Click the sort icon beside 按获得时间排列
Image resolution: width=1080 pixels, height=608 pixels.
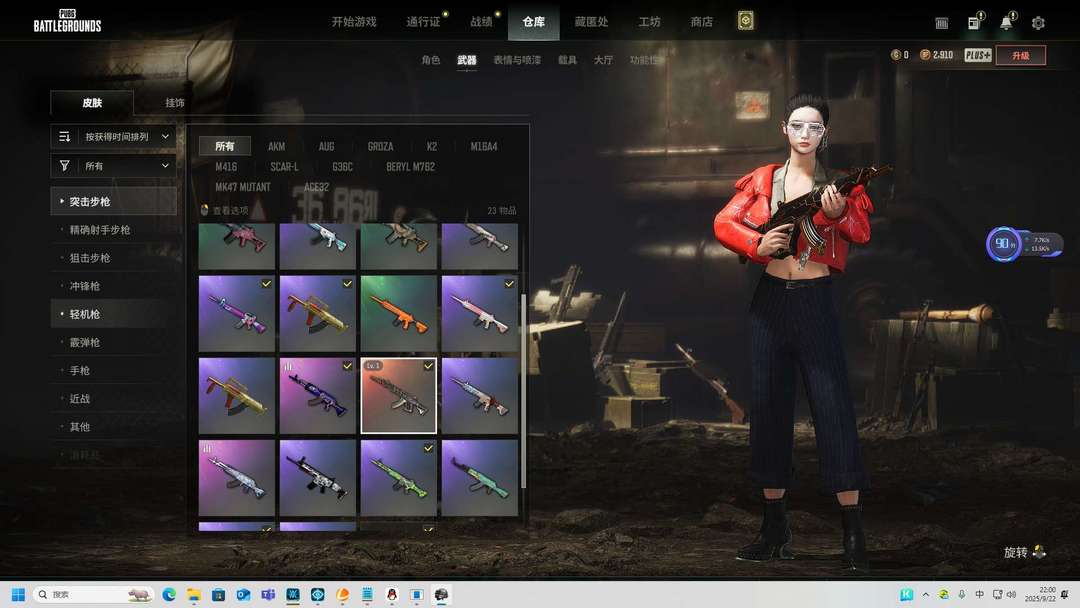[x=65, y=137]
